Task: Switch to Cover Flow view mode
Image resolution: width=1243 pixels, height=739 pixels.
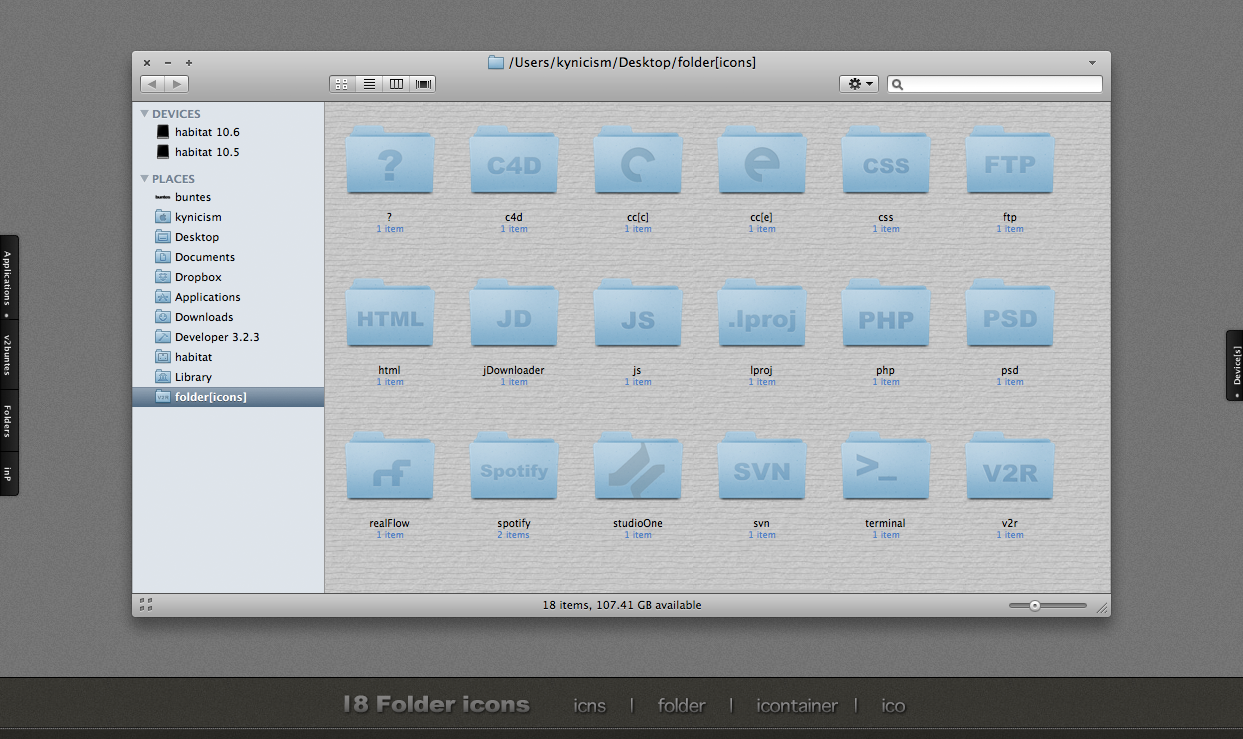Action: 423,84
